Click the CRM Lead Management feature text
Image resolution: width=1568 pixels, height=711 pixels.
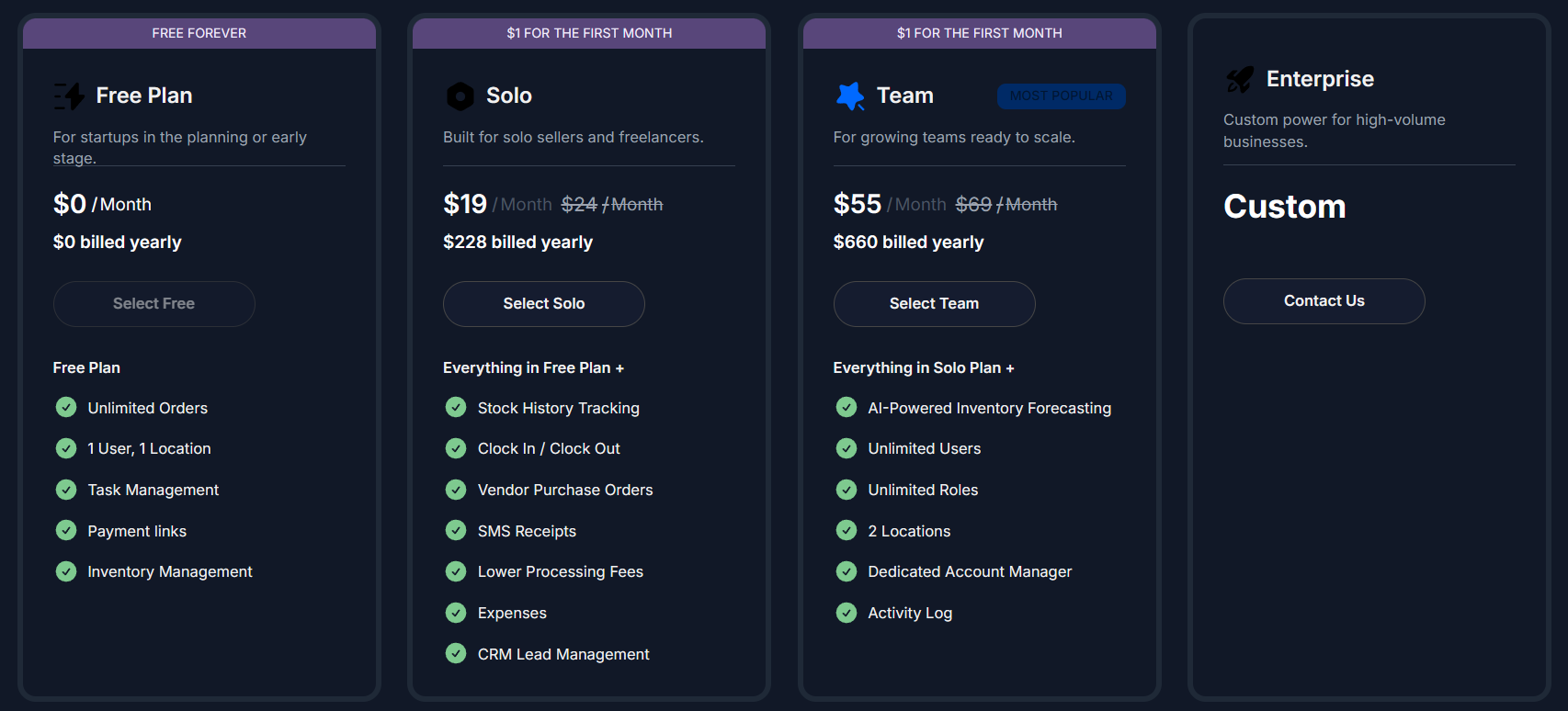tap(563, 654)
